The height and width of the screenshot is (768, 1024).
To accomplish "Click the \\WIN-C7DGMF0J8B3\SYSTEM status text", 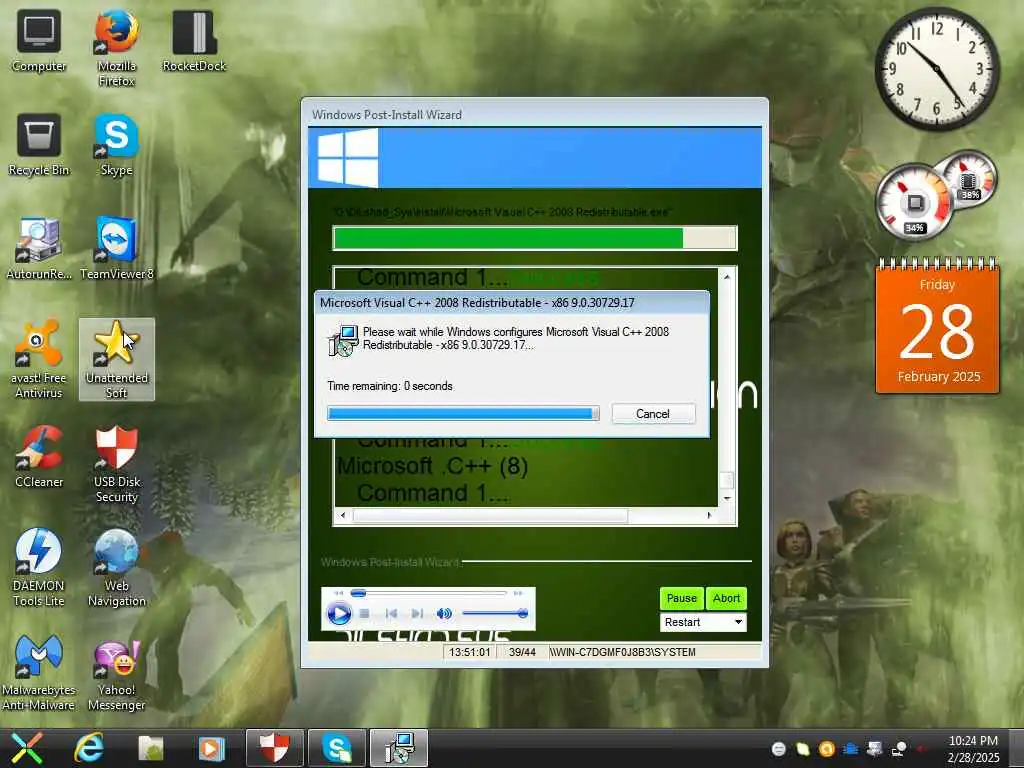I will [622, 652].
